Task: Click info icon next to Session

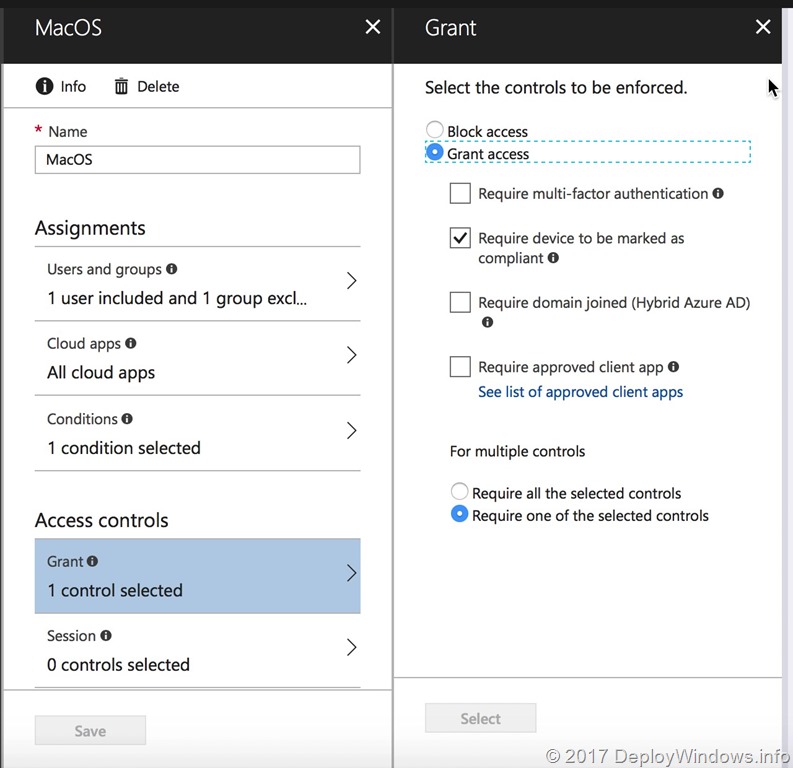Action: click(x=105, y=636)
